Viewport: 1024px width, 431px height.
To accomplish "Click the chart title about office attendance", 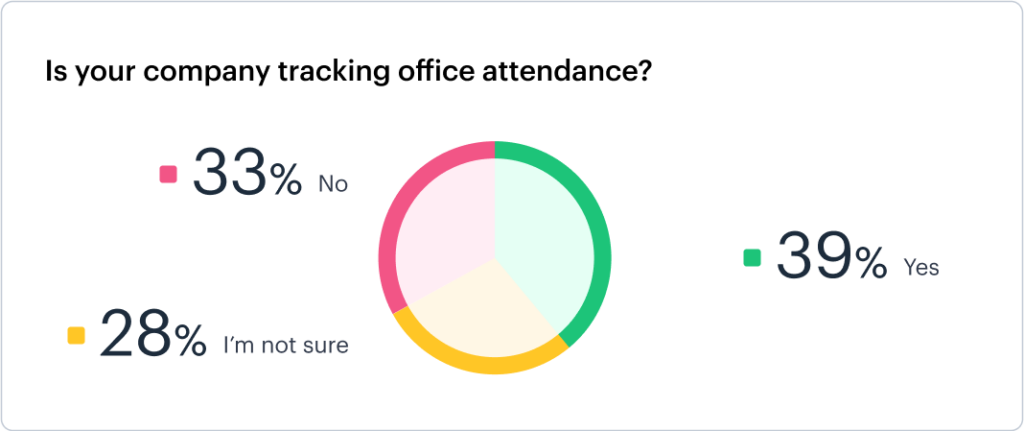I will coord(346,72).
